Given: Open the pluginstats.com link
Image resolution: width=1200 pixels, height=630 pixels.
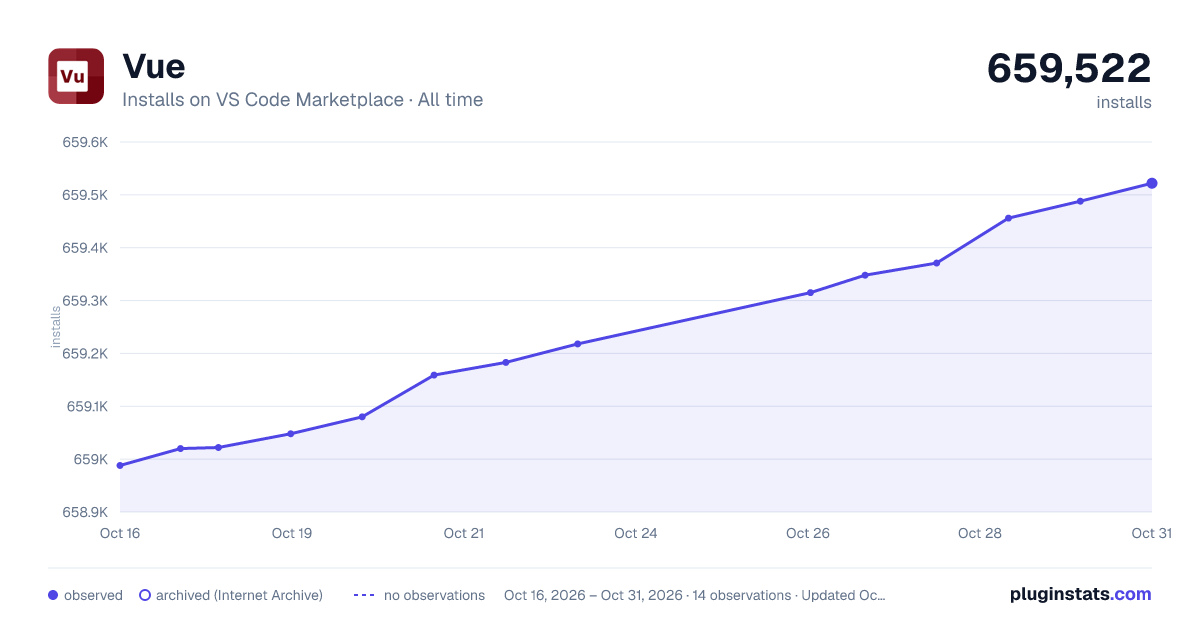Looking at the screenshot, I should point(1080,594).
